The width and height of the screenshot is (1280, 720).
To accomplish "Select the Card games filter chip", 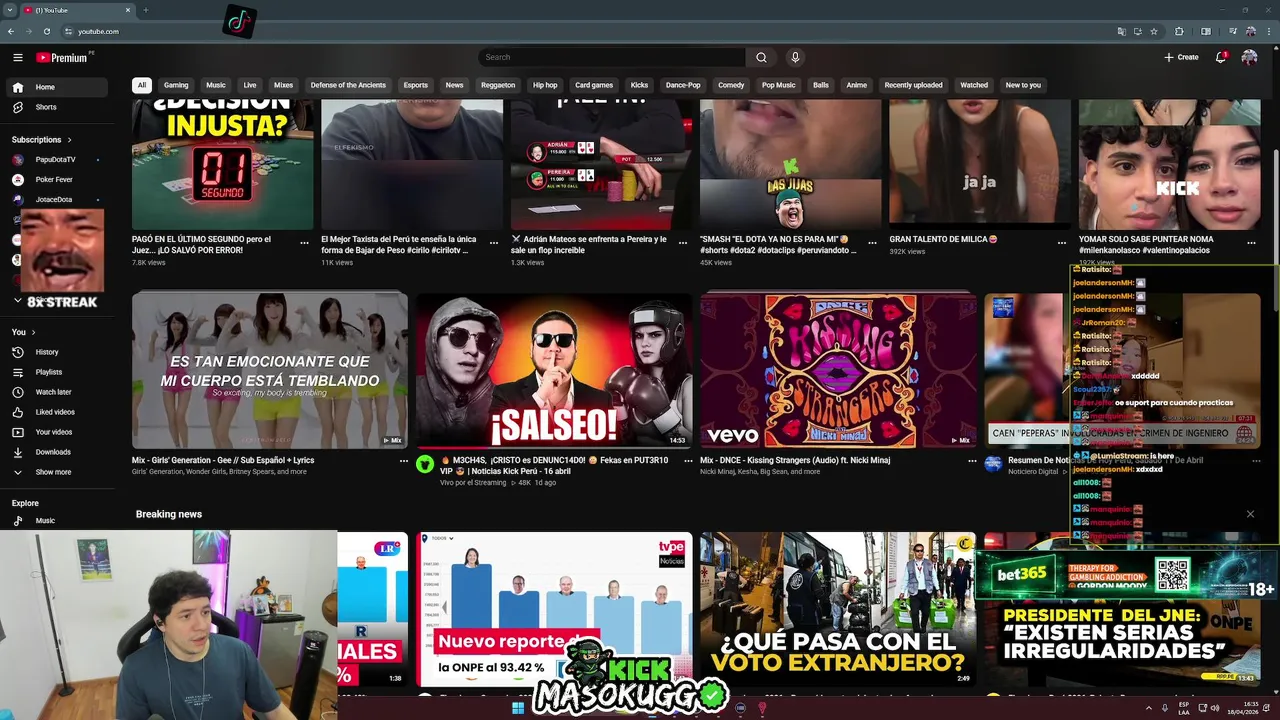I will pyautogui.click(x=594, y=85).
